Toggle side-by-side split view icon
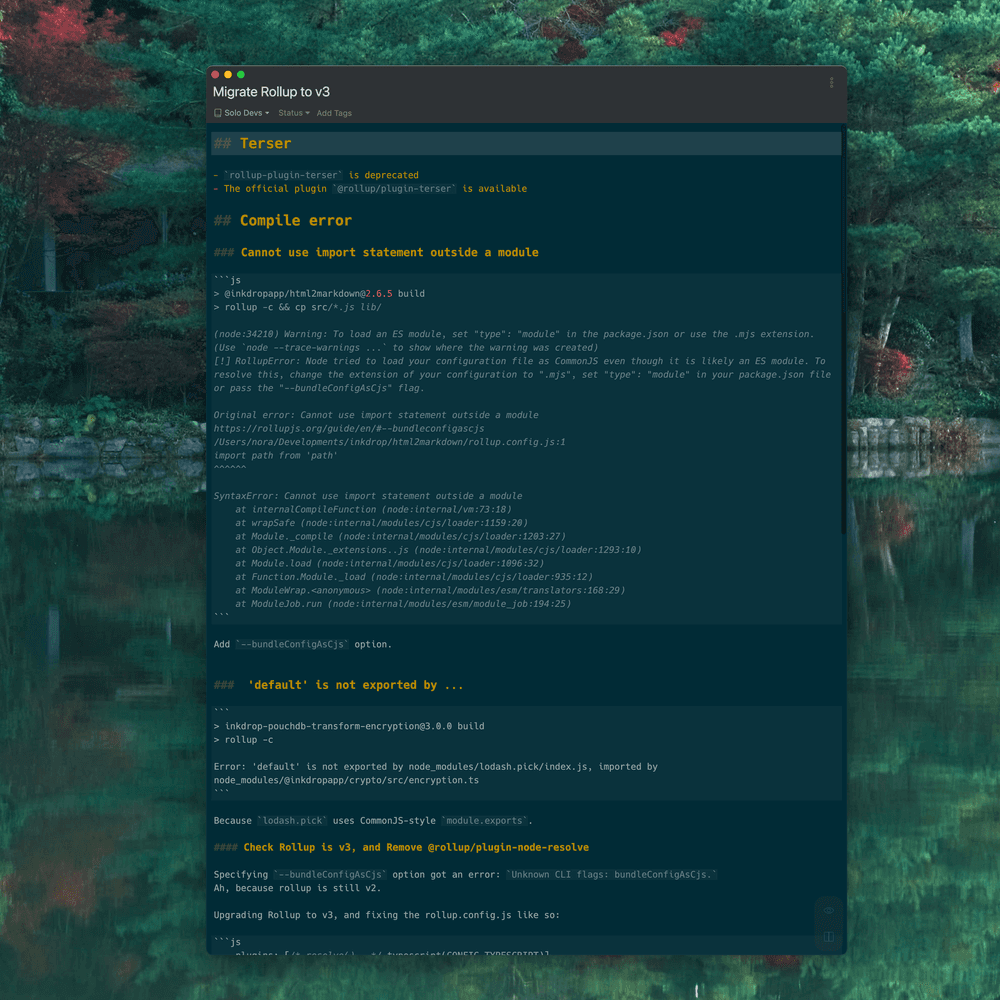 [x=828, y=937]
